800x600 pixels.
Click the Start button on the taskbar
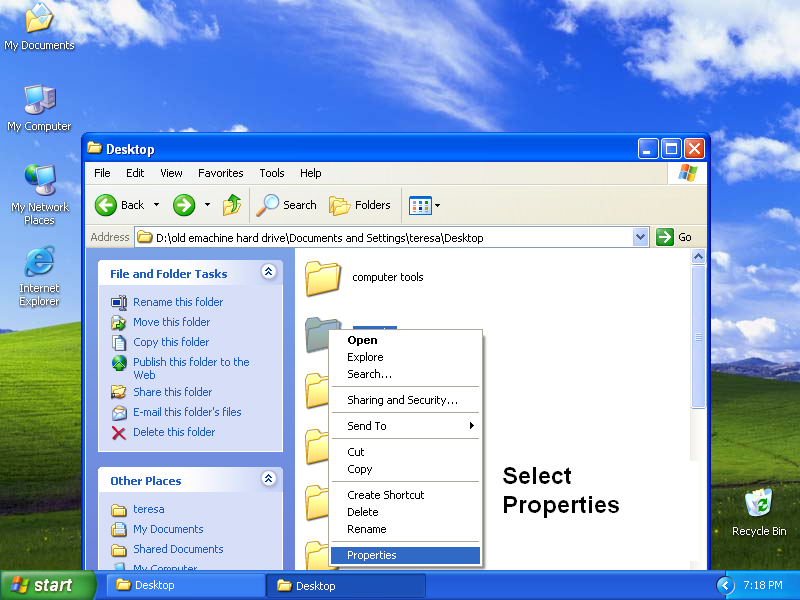(x=40, y=585)
